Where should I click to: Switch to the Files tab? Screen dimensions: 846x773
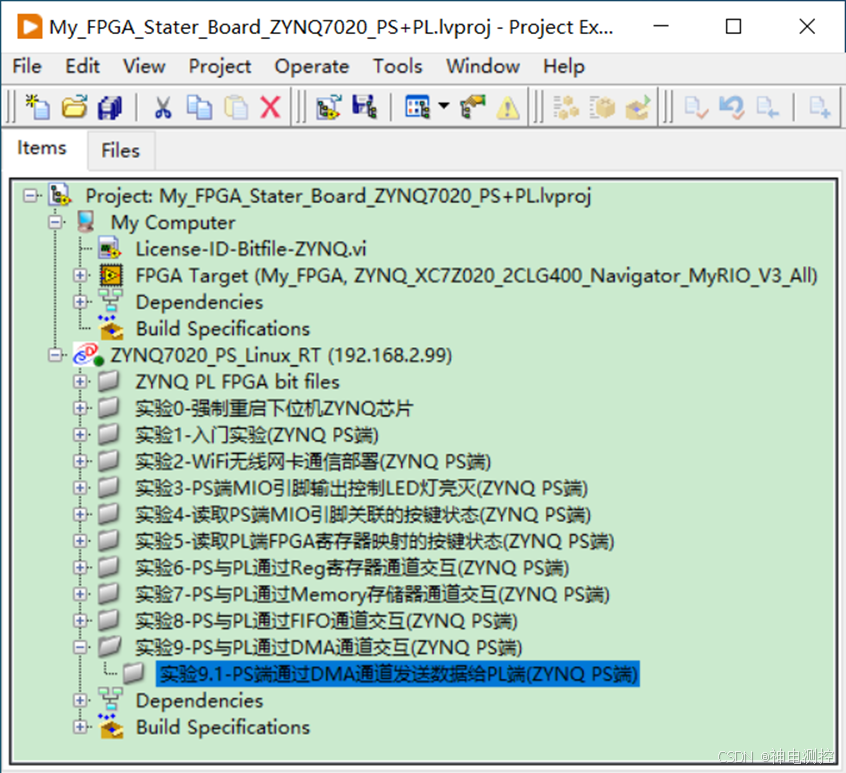coord(120,151)
